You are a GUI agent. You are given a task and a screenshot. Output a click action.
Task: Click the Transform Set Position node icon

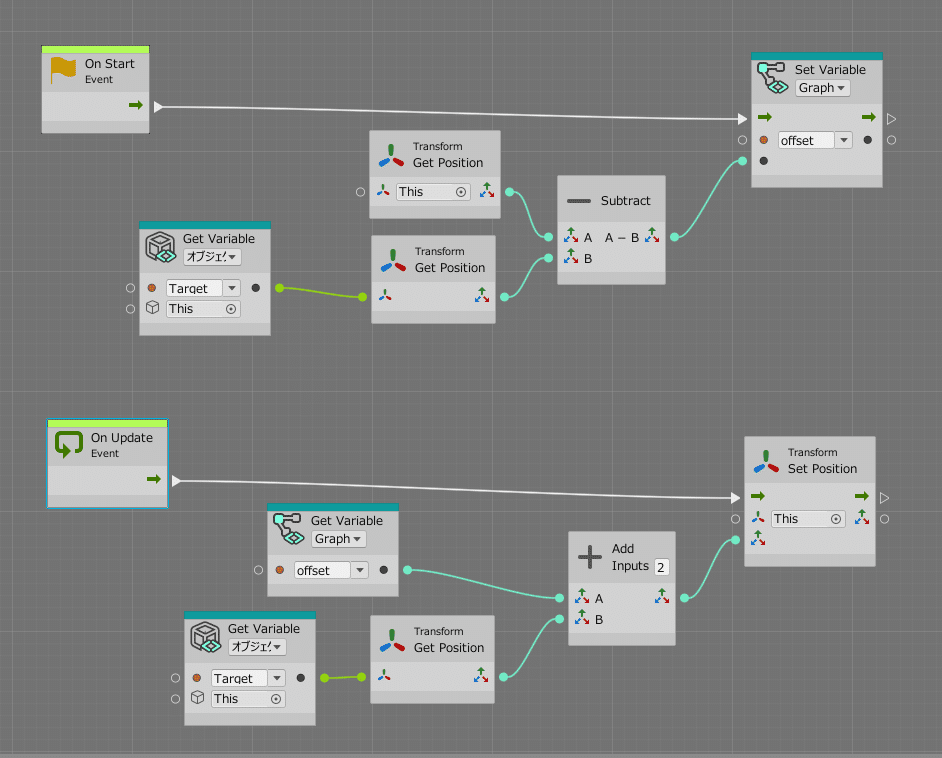click(x=765, y=462)
